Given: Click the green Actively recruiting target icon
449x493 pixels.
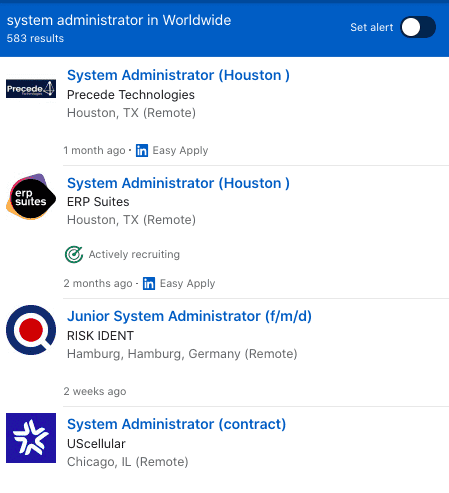Looking at the screenshot, I should click(74, 254).
